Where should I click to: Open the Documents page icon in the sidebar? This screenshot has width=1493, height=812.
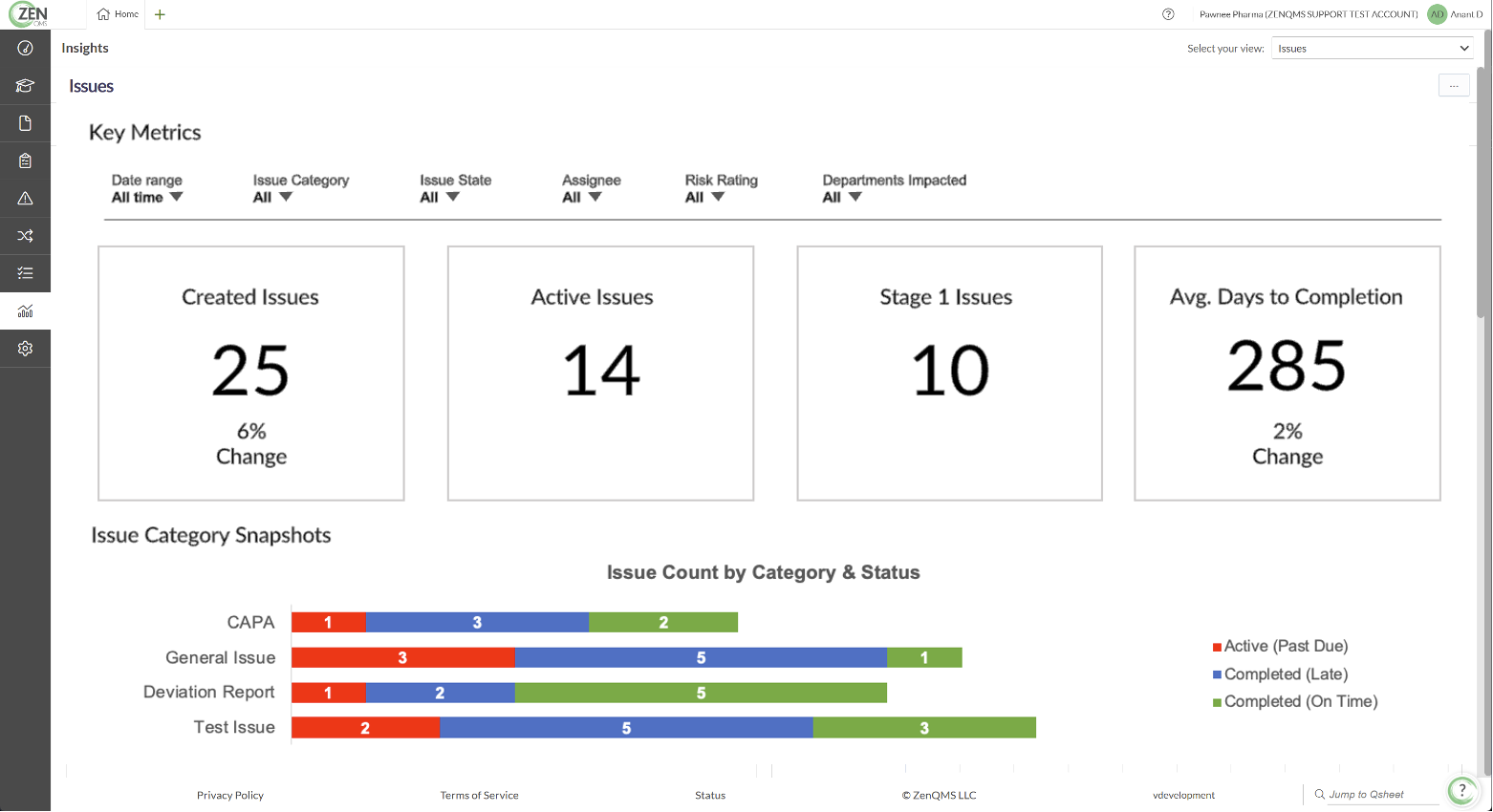(x=25, y=122)
